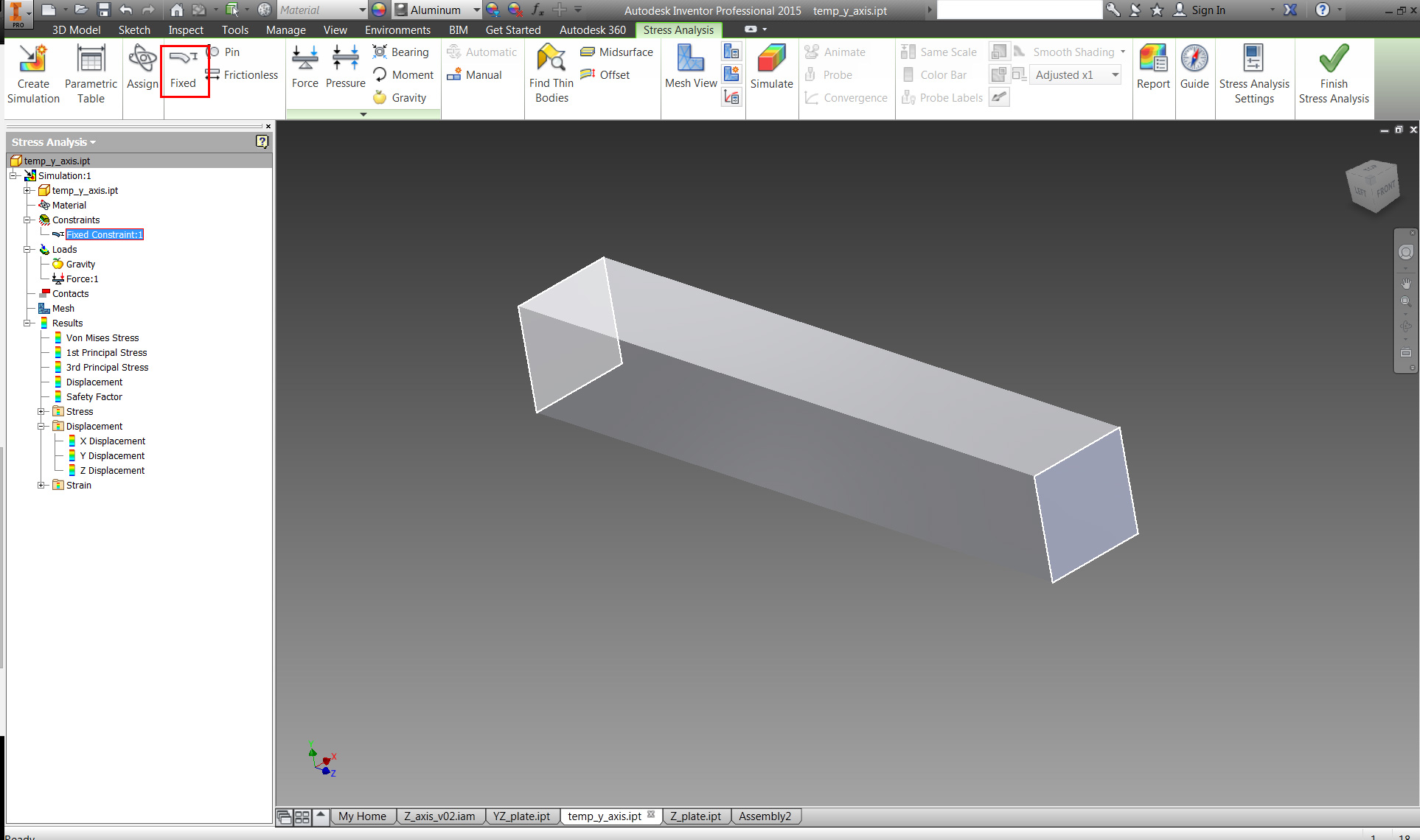Click Sign In link
The height and width of the screenshot is (840, 1420).
1207,10
